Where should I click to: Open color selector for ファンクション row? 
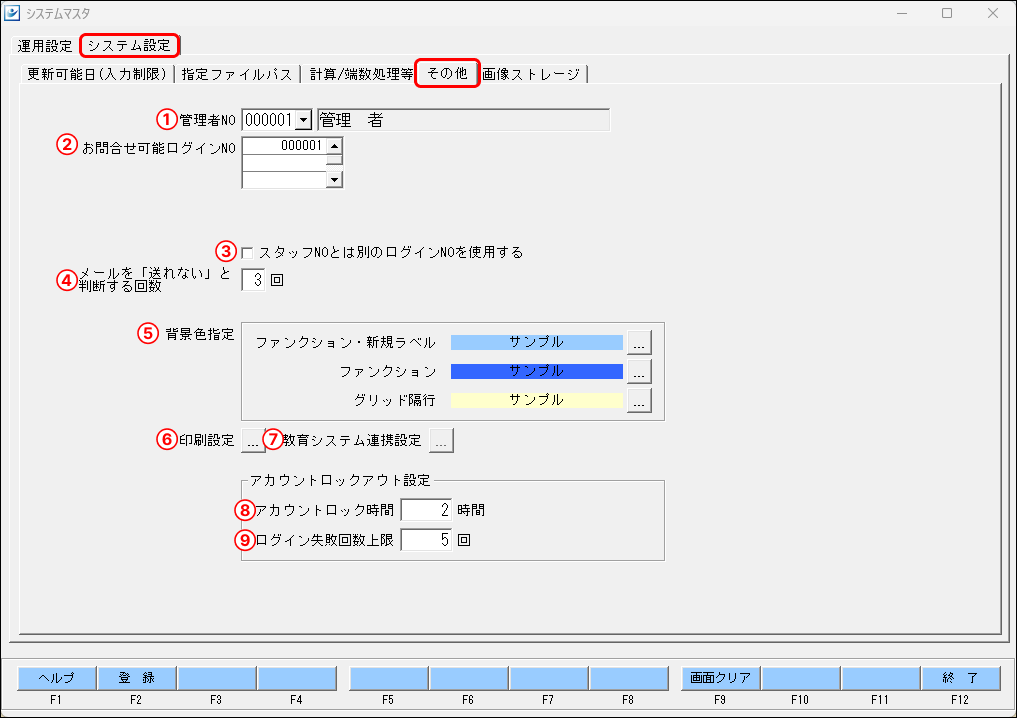click(639, 371)
